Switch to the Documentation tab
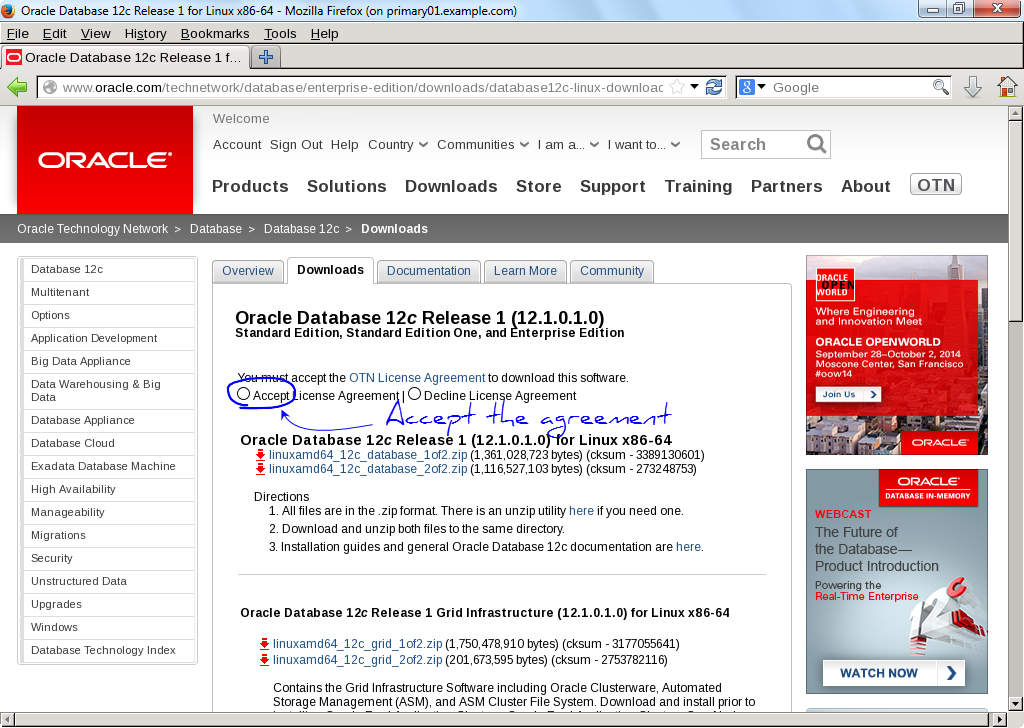 tap(428, 271)
